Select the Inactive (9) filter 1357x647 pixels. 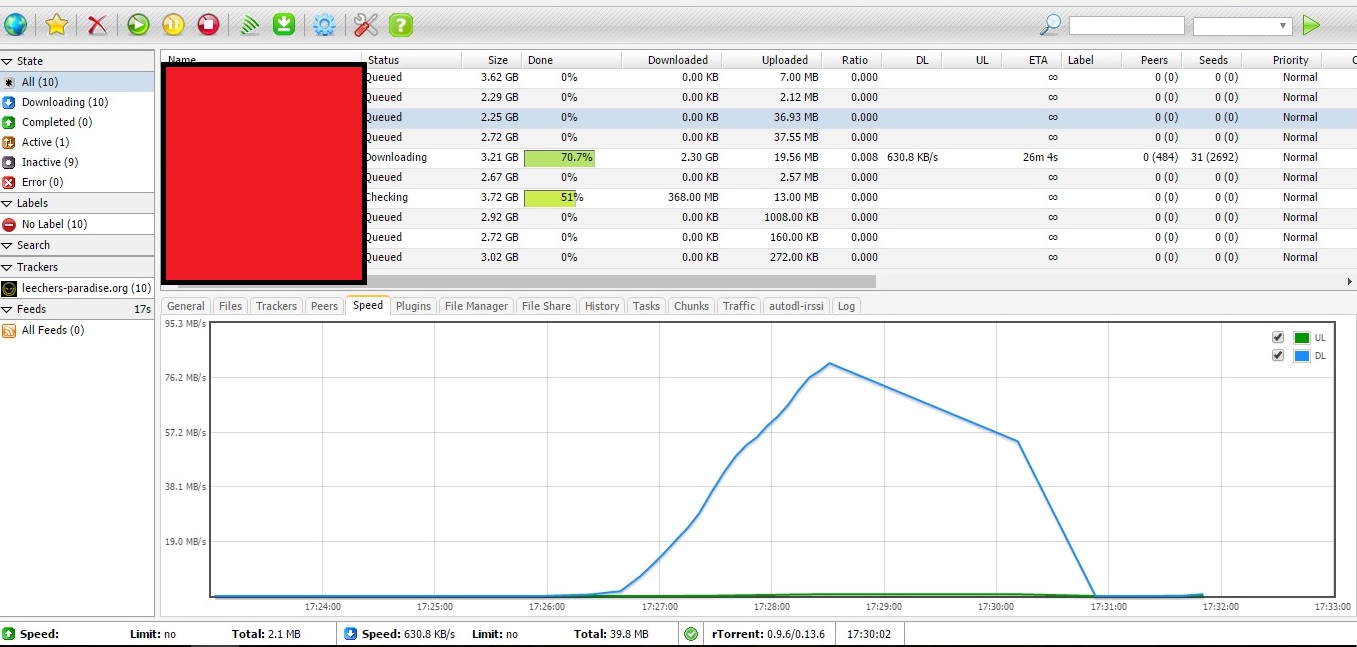[77, 162]
